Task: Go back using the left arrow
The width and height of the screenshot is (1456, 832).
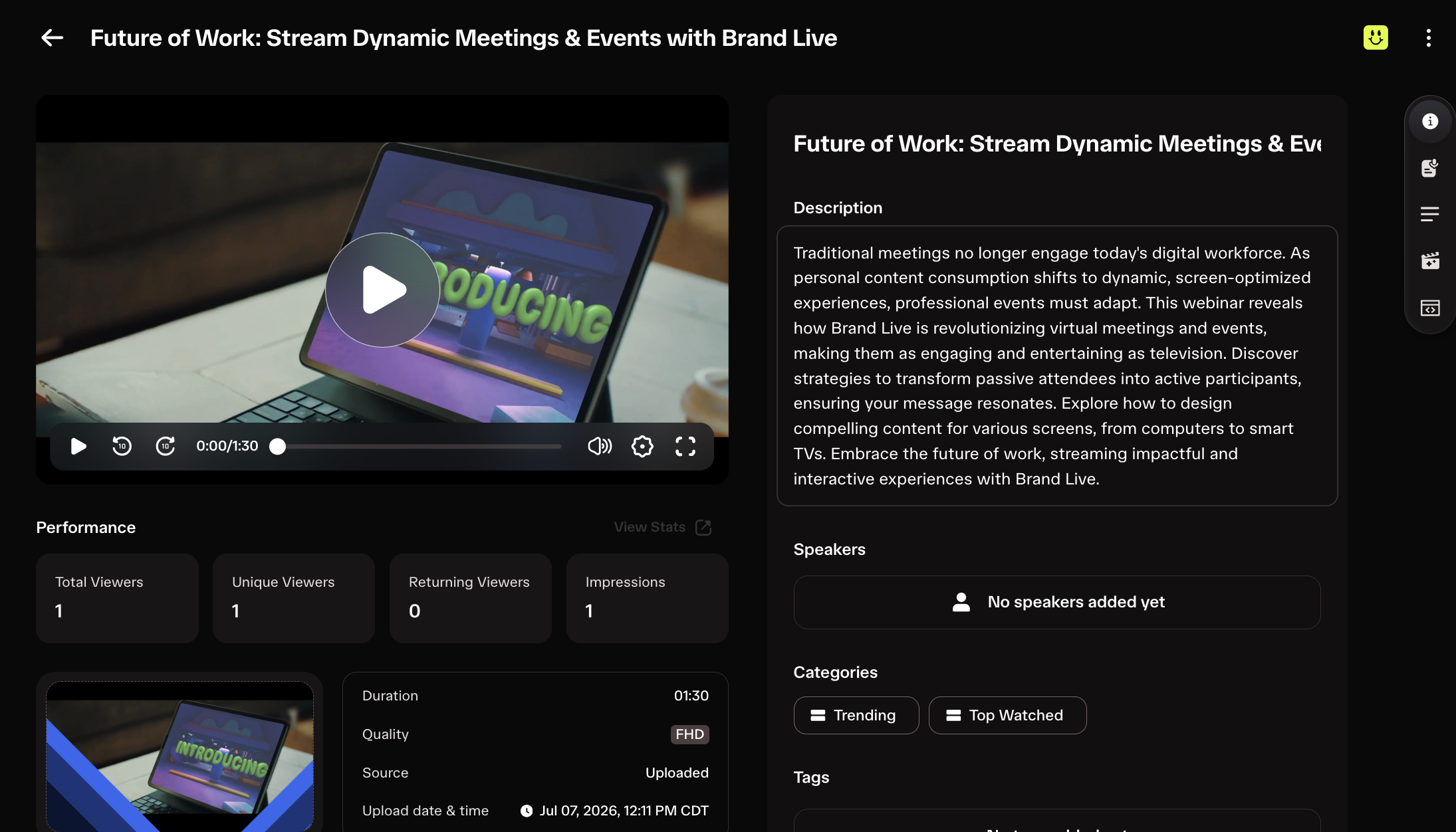Action: tap(52, 38)
